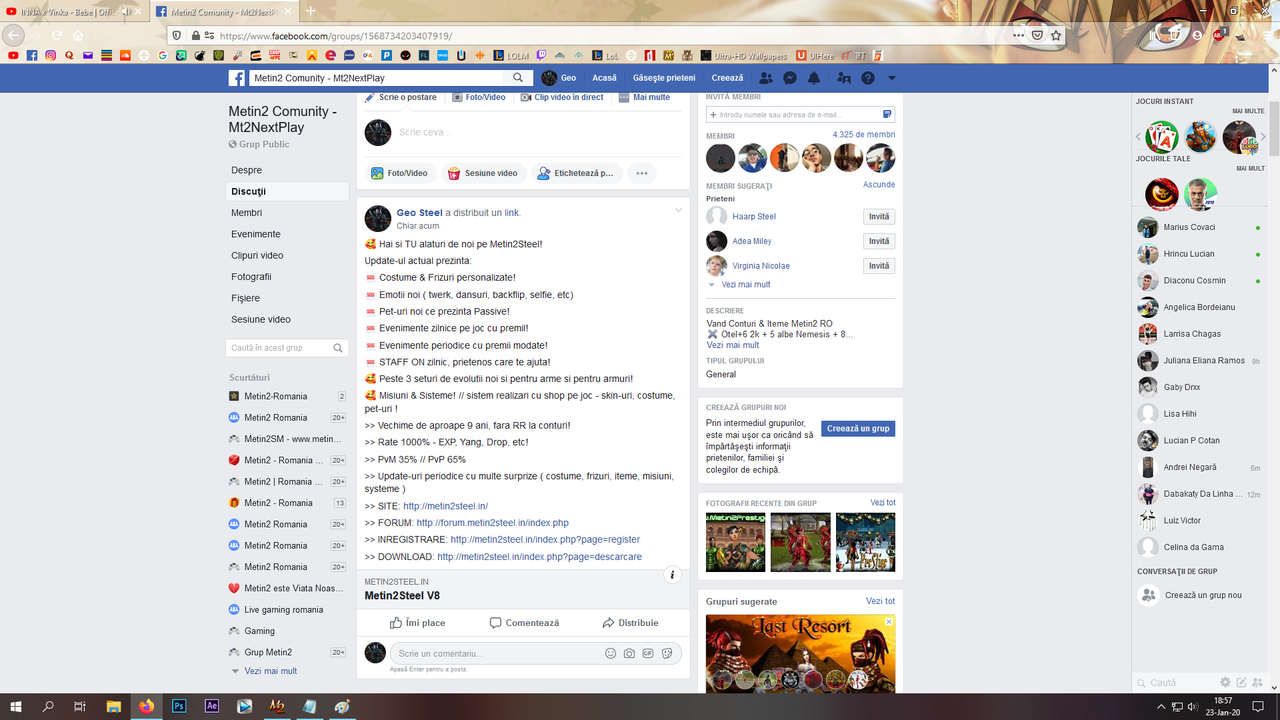Open chat with Marius Covaci
Viewport: 1280px width, 720px height.
[1199, 227]
